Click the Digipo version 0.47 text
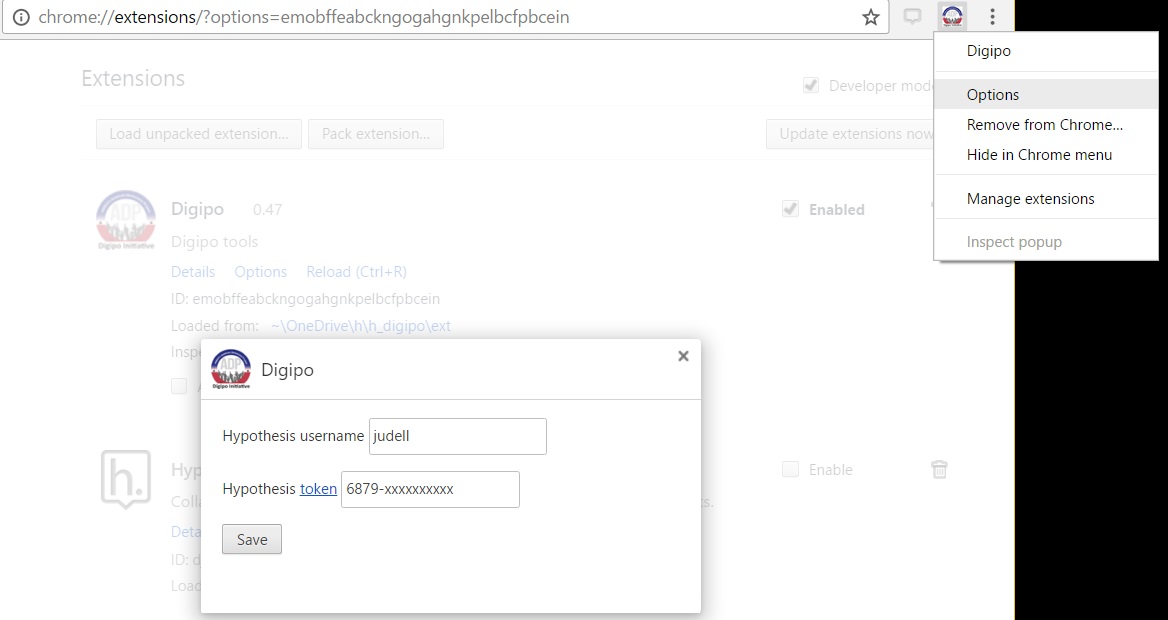Image resolution: width=1168 pixels, height=620 pixels. tap(267, 209)
